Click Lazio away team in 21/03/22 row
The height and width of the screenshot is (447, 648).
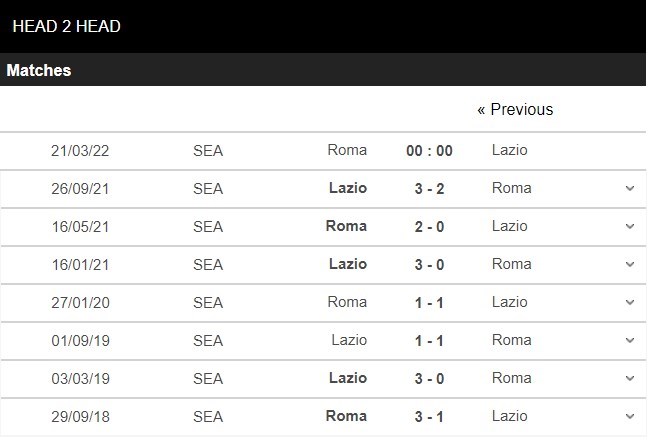[x=510, y=150]
